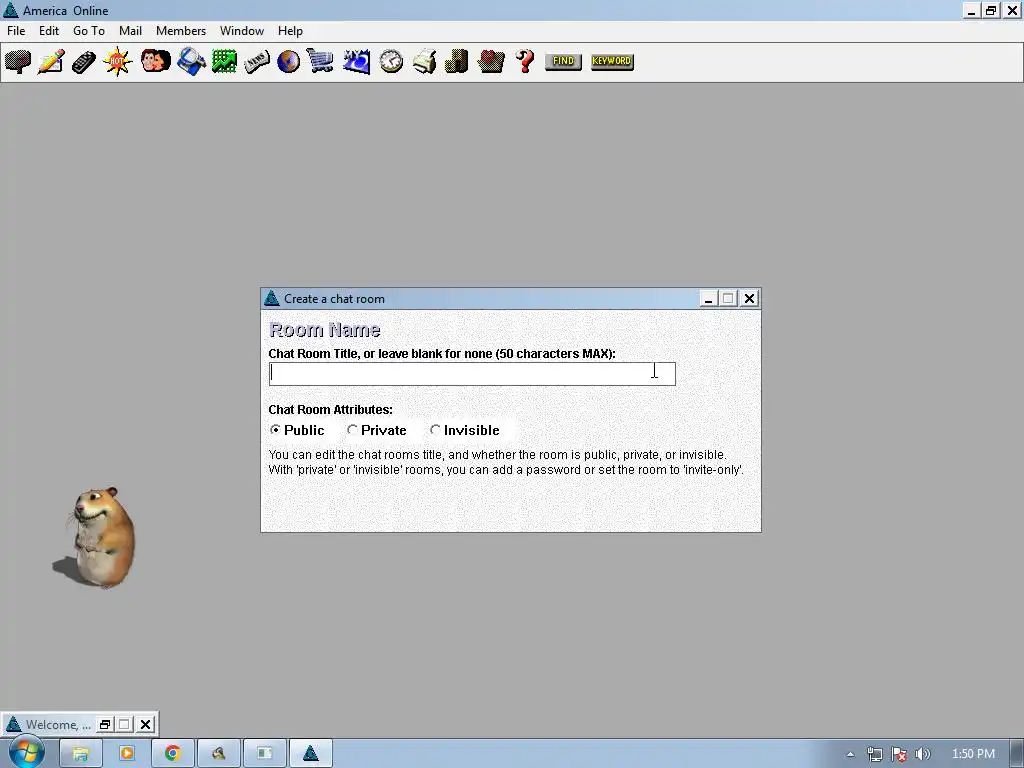Screen dimensions: 1024x768
Task: Click the KEYWORD toolbar button
Action: [x=612, y=61]
